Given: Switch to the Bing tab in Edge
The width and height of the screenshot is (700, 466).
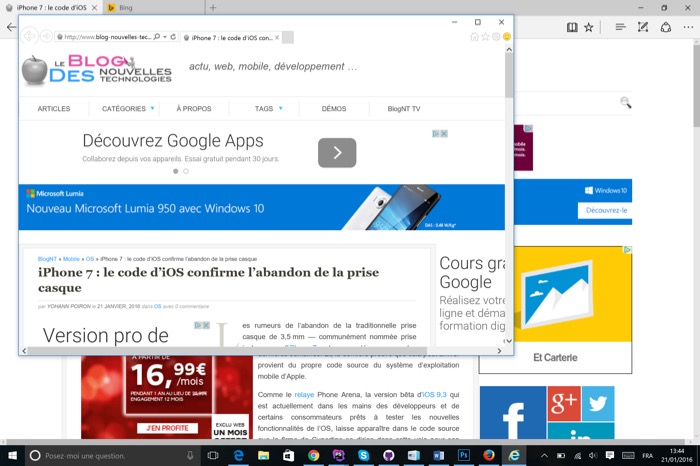Looking at the screenshot, I should (x=154, y=8).
